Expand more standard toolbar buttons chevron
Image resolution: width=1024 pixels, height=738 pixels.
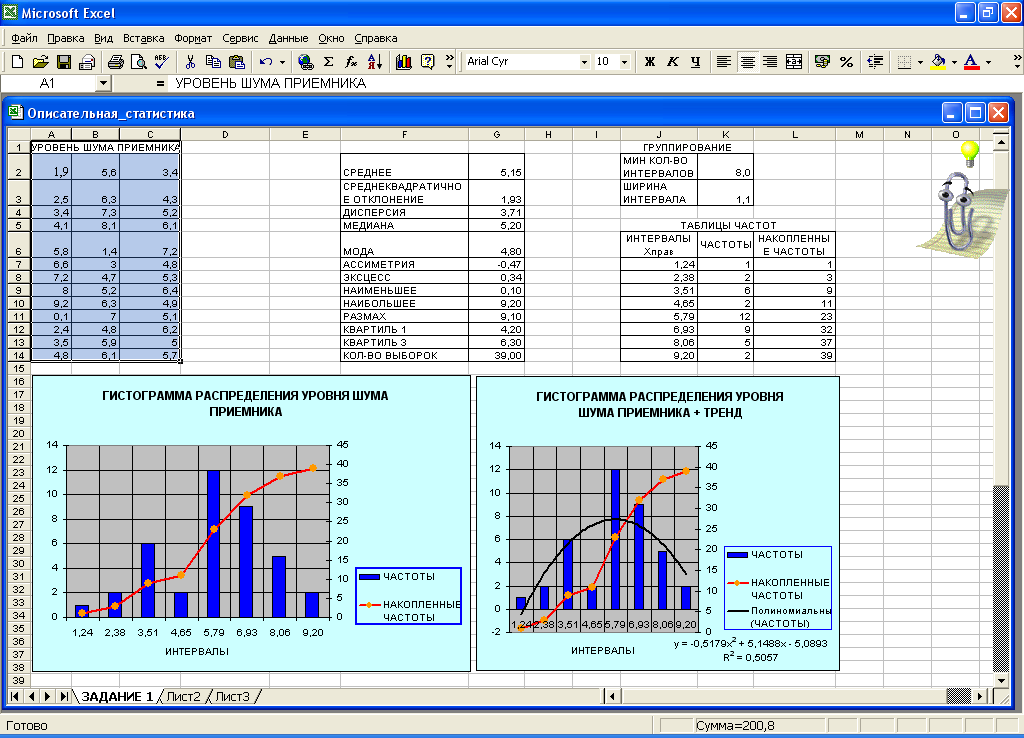click(449, 61)
